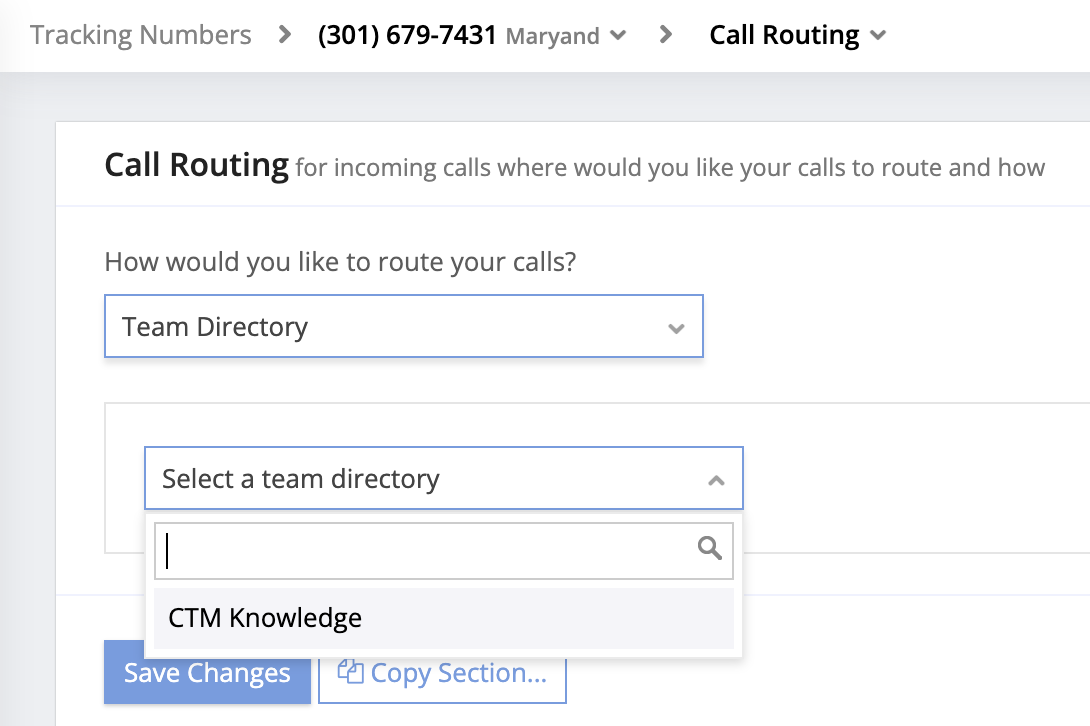The width and height of the screenshot is (1090, 726).
Task: Open the Call Routing breadcrumb menu
Action: (783, 36)
